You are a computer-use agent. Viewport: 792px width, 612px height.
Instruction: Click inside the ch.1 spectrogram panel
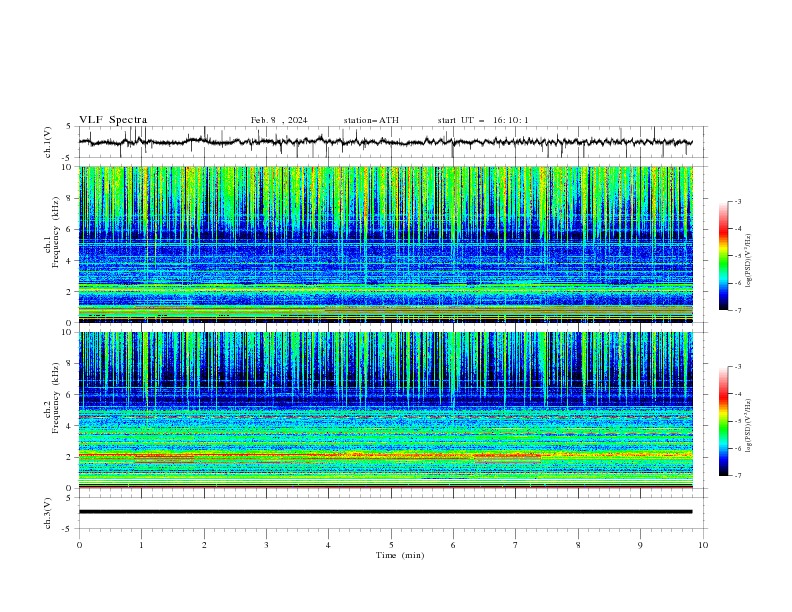pos(386,244)
